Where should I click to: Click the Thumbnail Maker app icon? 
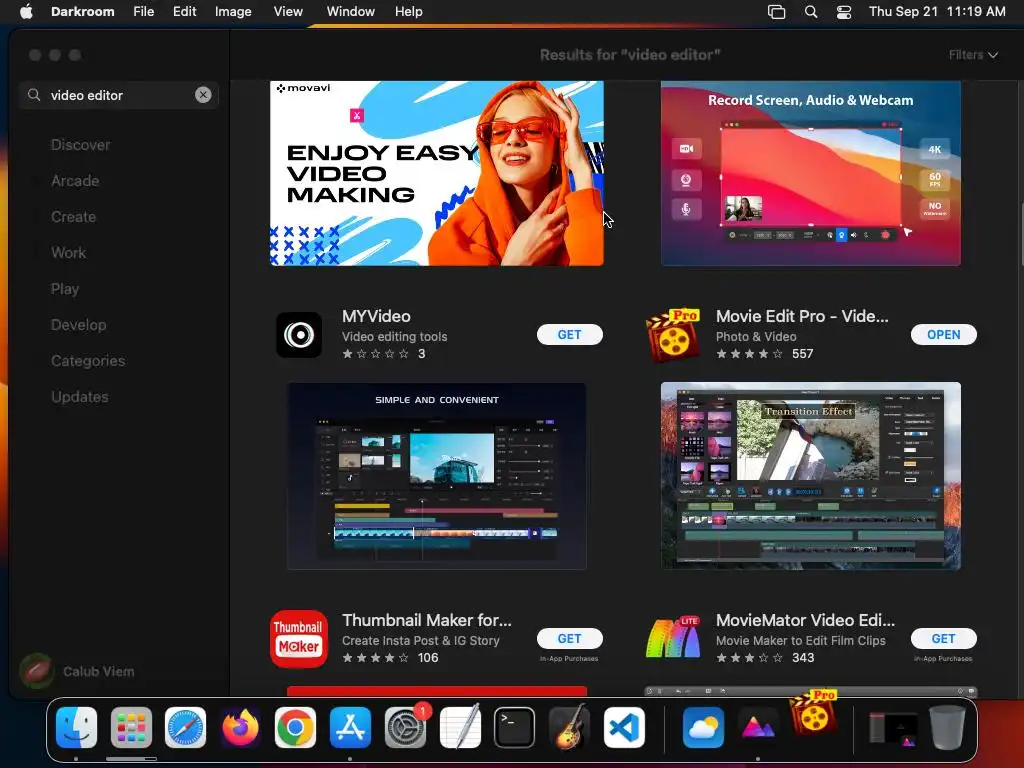point(299,639)
